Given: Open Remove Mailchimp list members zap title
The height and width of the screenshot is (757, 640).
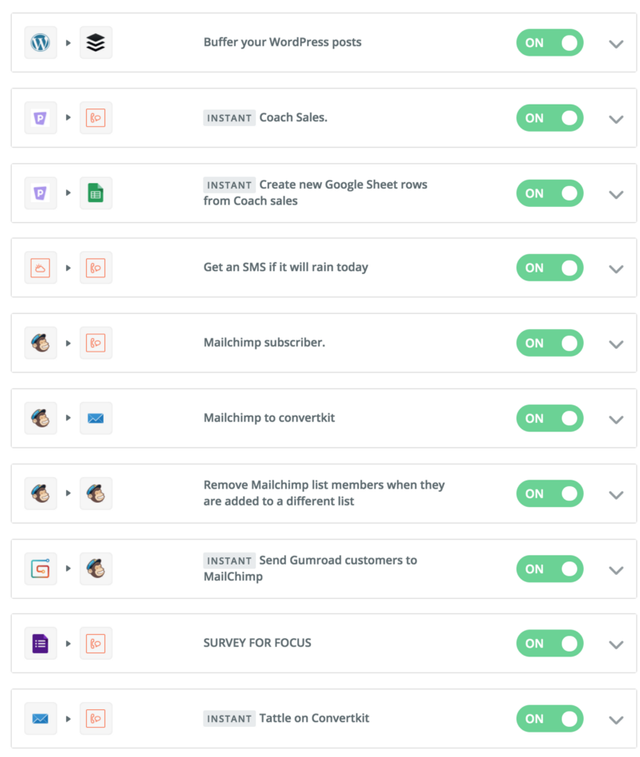Looking at the screenshot, I should coord(324,493).
